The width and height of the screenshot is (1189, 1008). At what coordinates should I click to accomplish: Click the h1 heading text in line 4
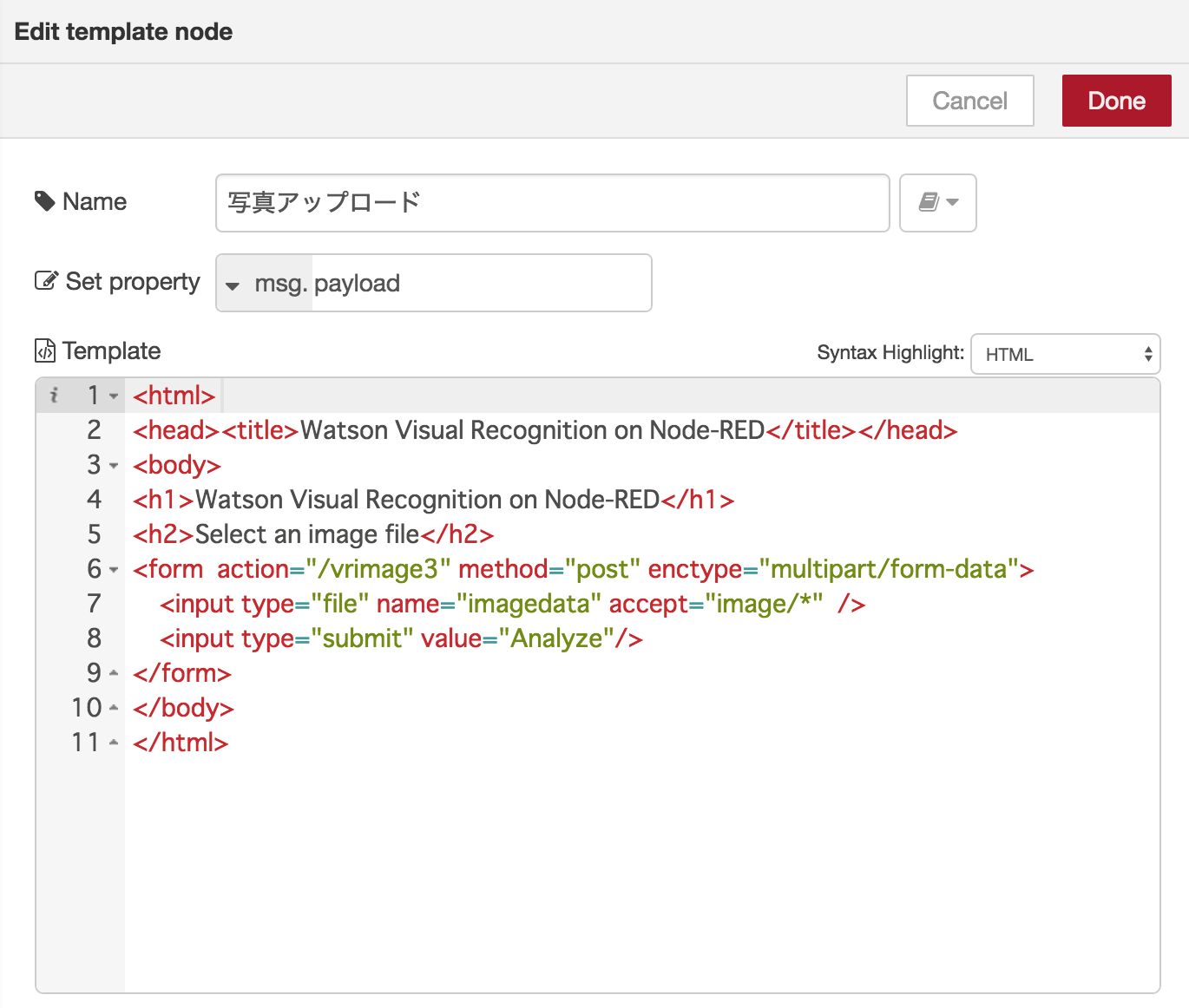point(428,500)
